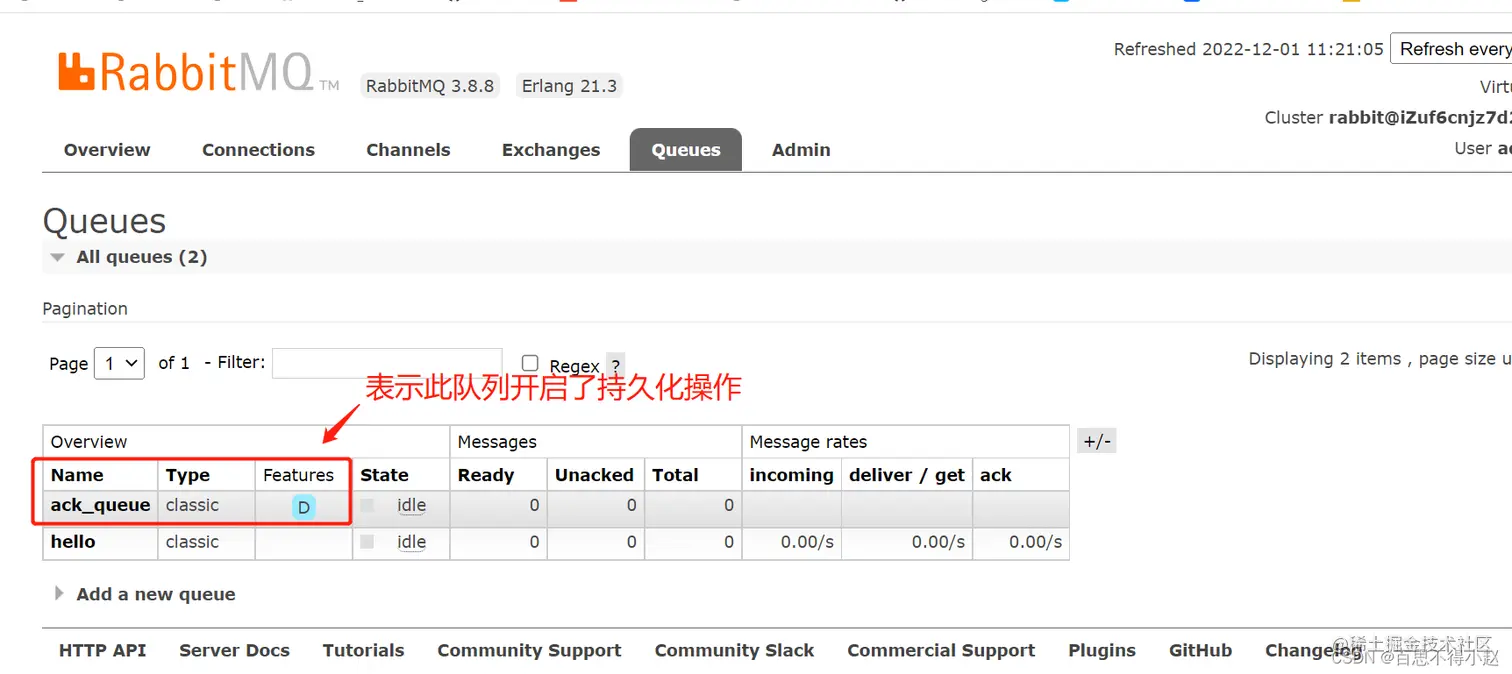Sort by the ack column header

(x=995, y=475)
